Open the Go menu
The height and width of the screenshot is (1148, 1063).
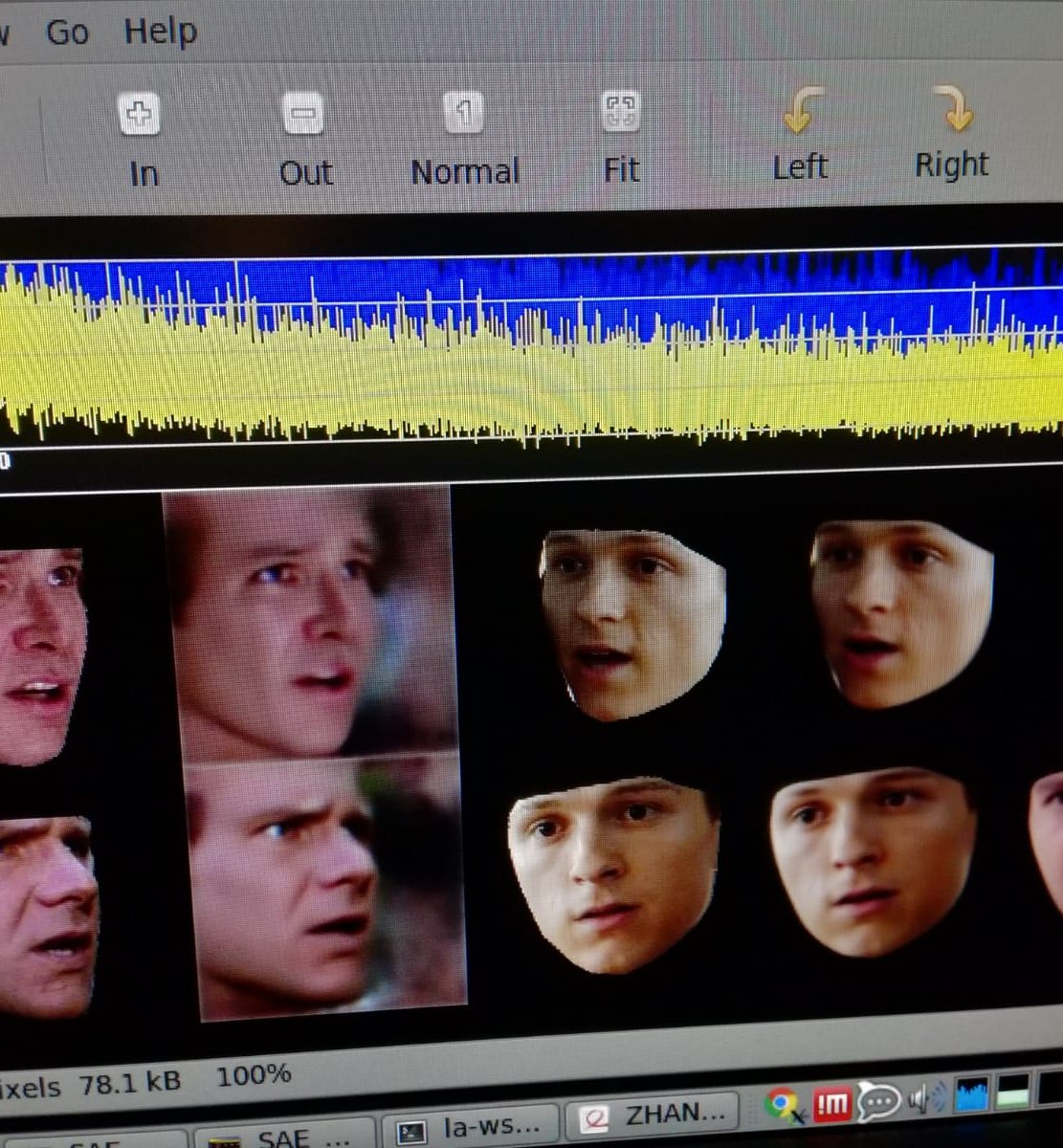point(67,32)
